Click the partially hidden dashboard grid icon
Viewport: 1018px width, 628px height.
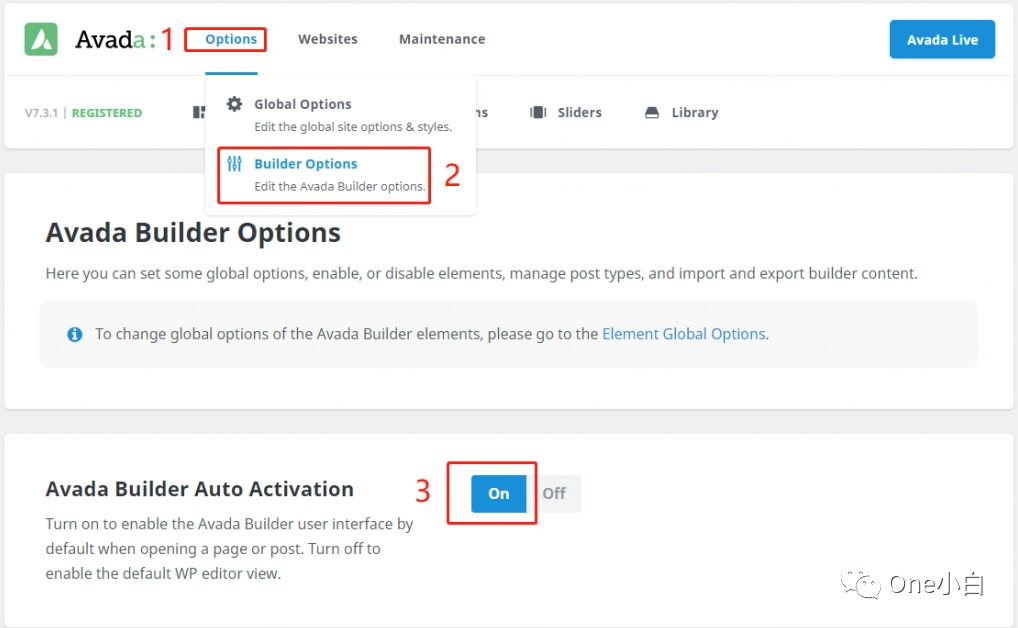[198, 113]
